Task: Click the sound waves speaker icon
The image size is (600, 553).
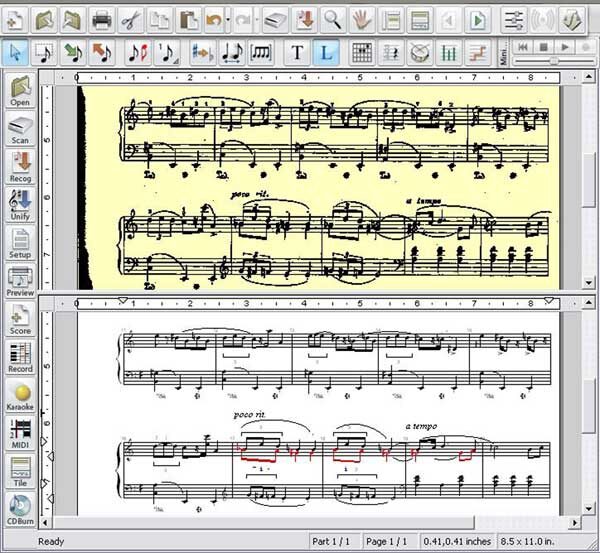Action: pyautogui.click(x=543, y=20)
